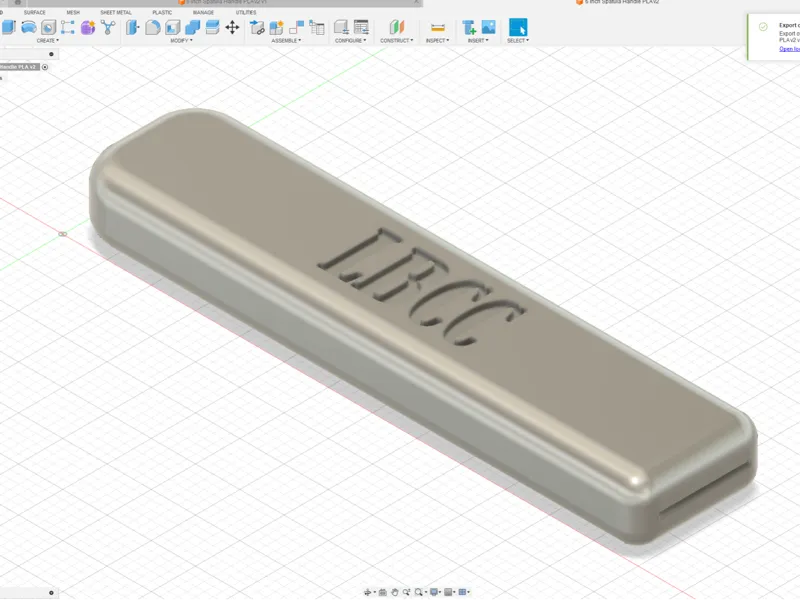Open the configuration table icon
This screenshot has width=800, height=600.
361,27
